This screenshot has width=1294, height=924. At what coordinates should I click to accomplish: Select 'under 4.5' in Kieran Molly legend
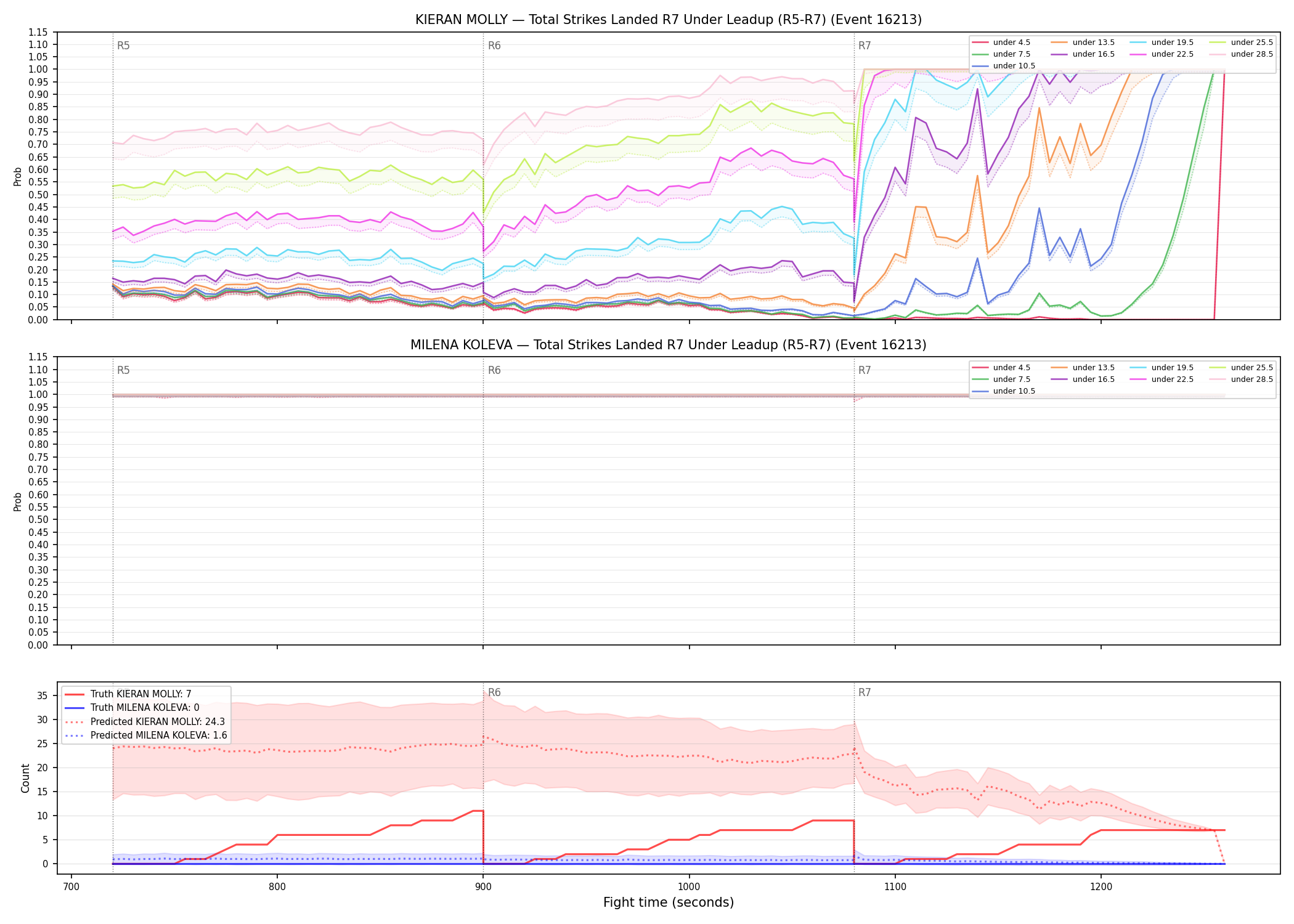(x=1001, y=43)
